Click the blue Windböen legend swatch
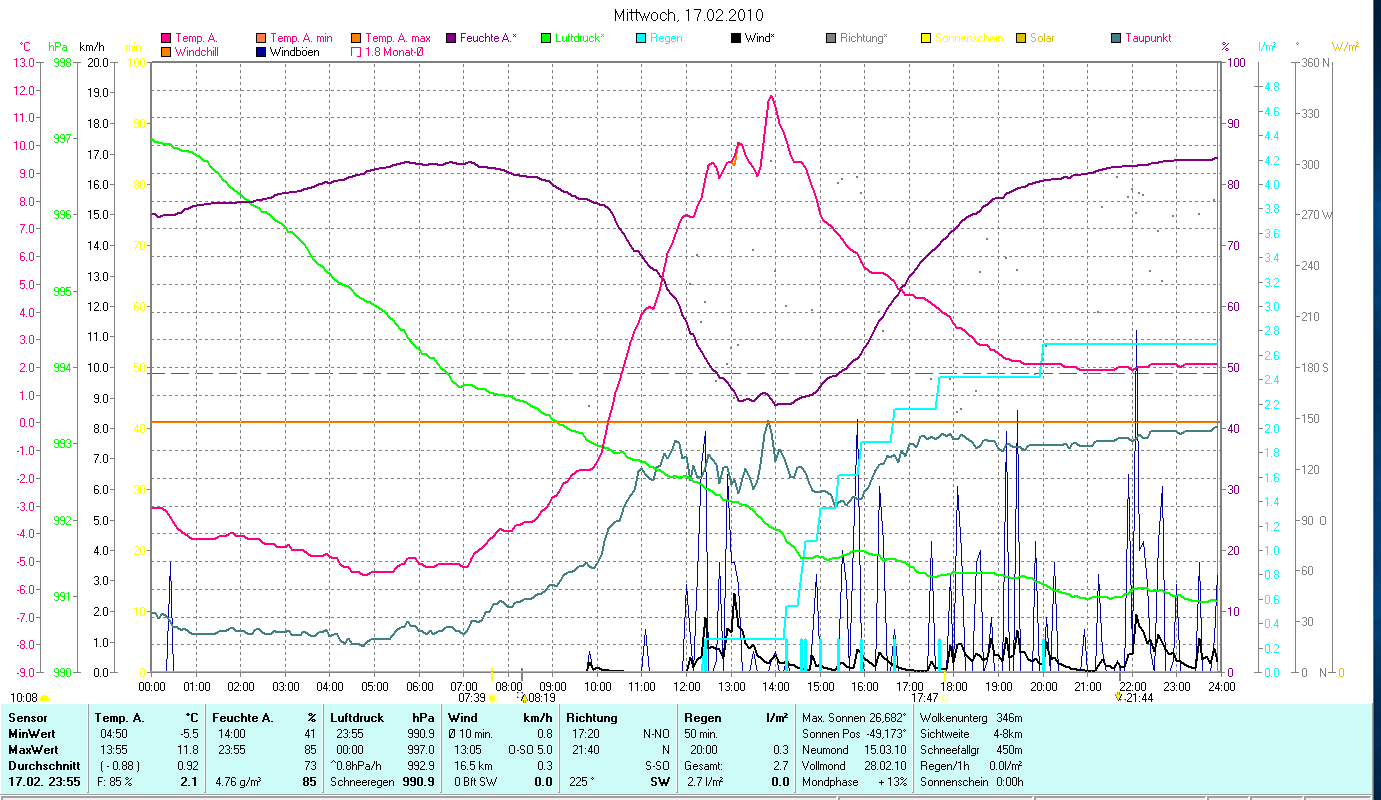Image resolution: width=1381 pixels, height=800 pixels. tap(261, 51)
